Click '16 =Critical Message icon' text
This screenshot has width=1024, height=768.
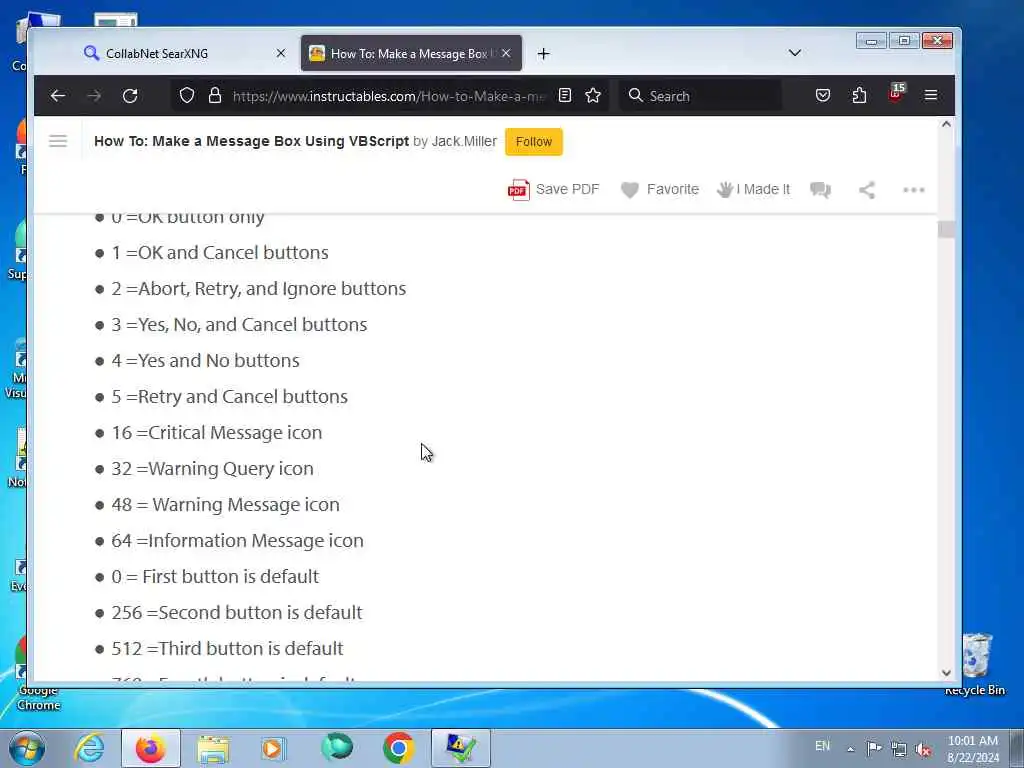[x=217, y=432]
